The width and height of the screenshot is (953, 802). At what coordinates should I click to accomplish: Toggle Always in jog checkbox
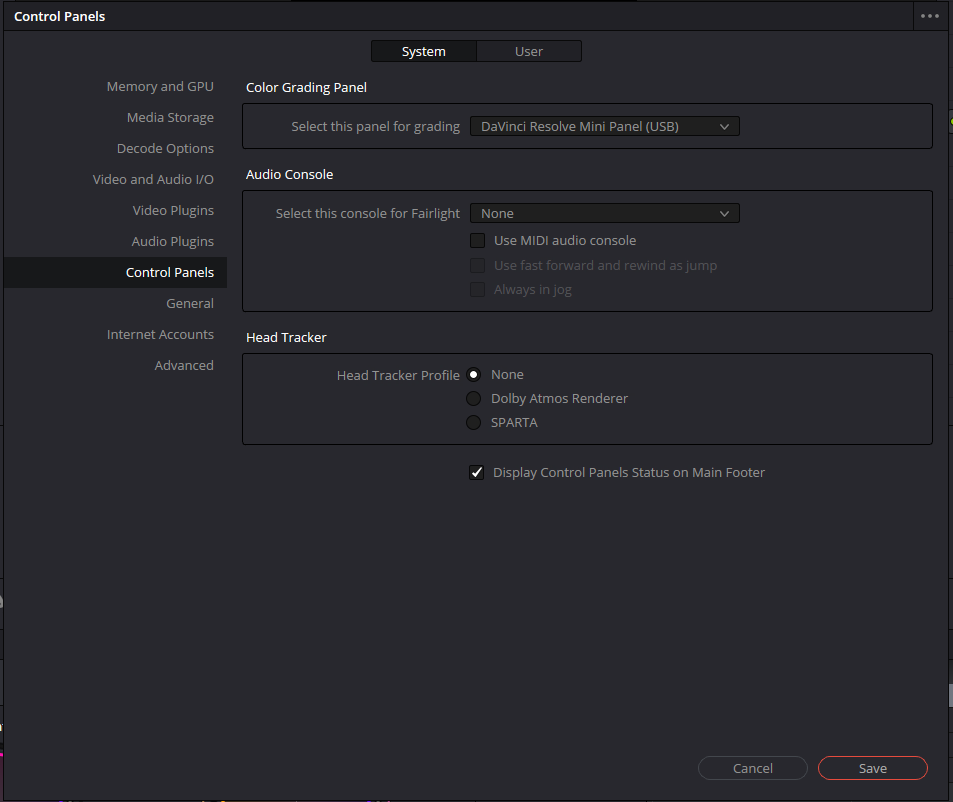[x=478, y=290]
